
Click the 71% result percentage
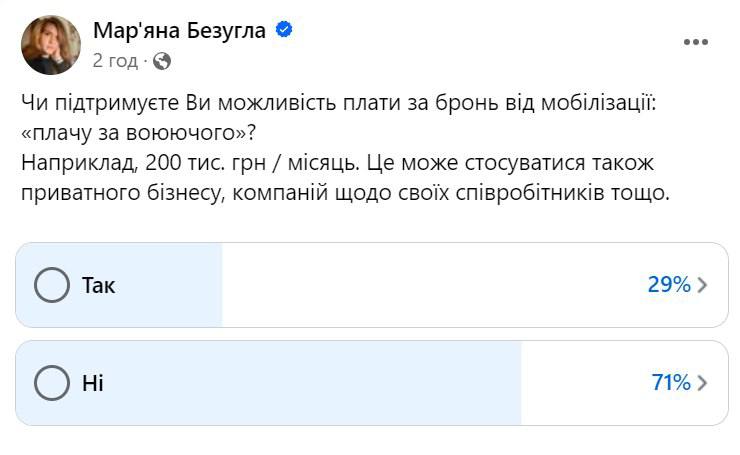pyautogui.click(x=669, y=383)
